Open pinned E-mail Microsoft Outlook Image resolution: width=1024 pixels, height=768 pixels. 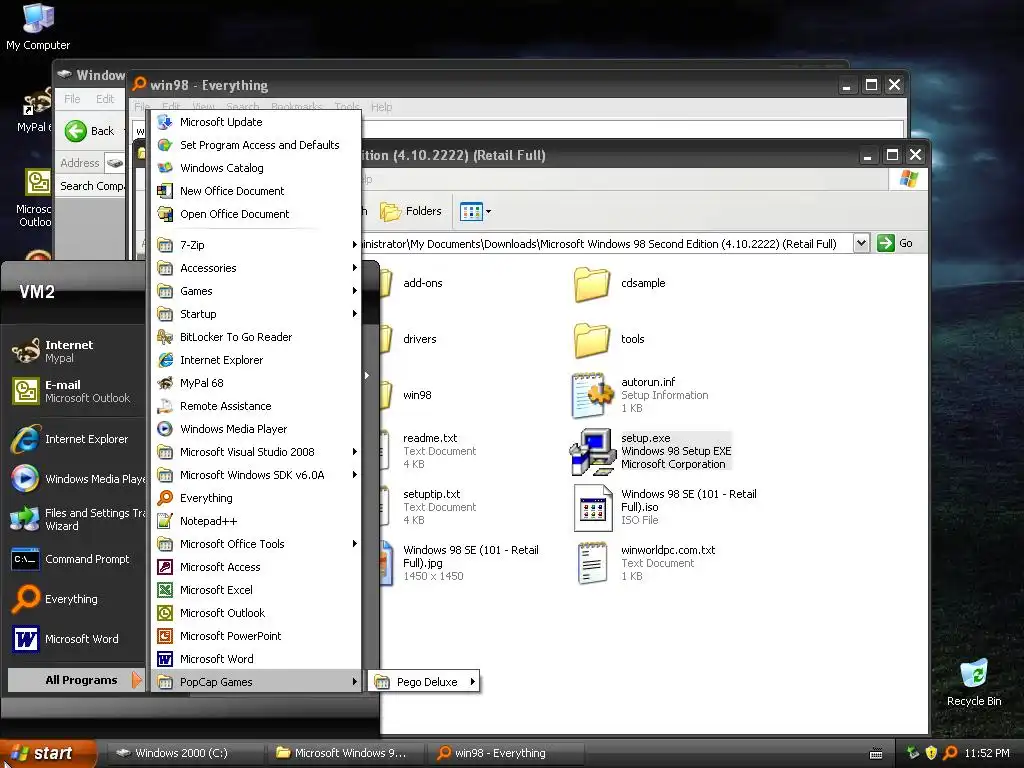coord(75,391)
